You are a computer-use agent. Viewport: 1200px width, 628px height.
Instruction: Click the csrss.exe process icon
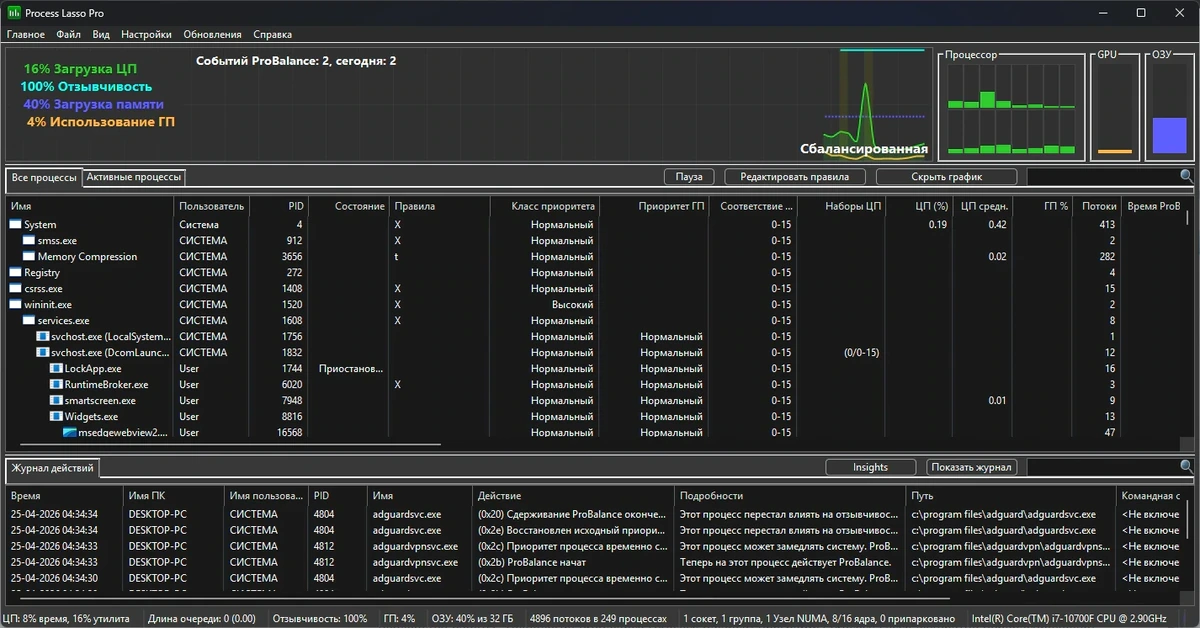coord(15,289)
